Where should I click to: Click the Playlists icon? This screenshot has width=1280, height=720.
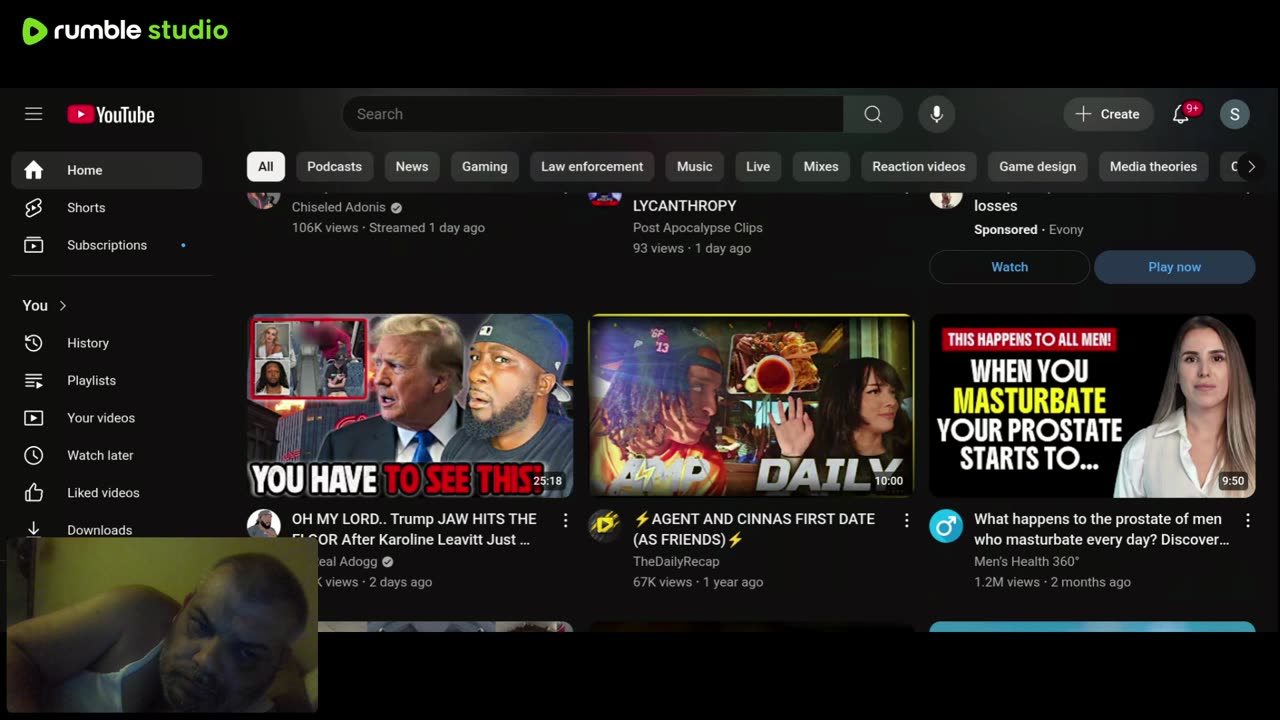click(34, 380)
